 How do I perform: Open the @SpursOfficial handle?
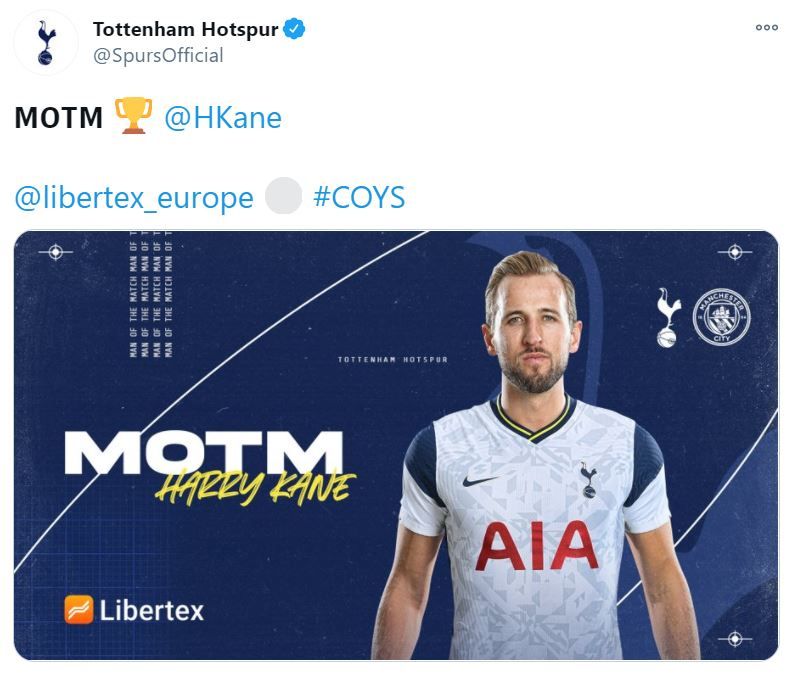tap(158, 55)
